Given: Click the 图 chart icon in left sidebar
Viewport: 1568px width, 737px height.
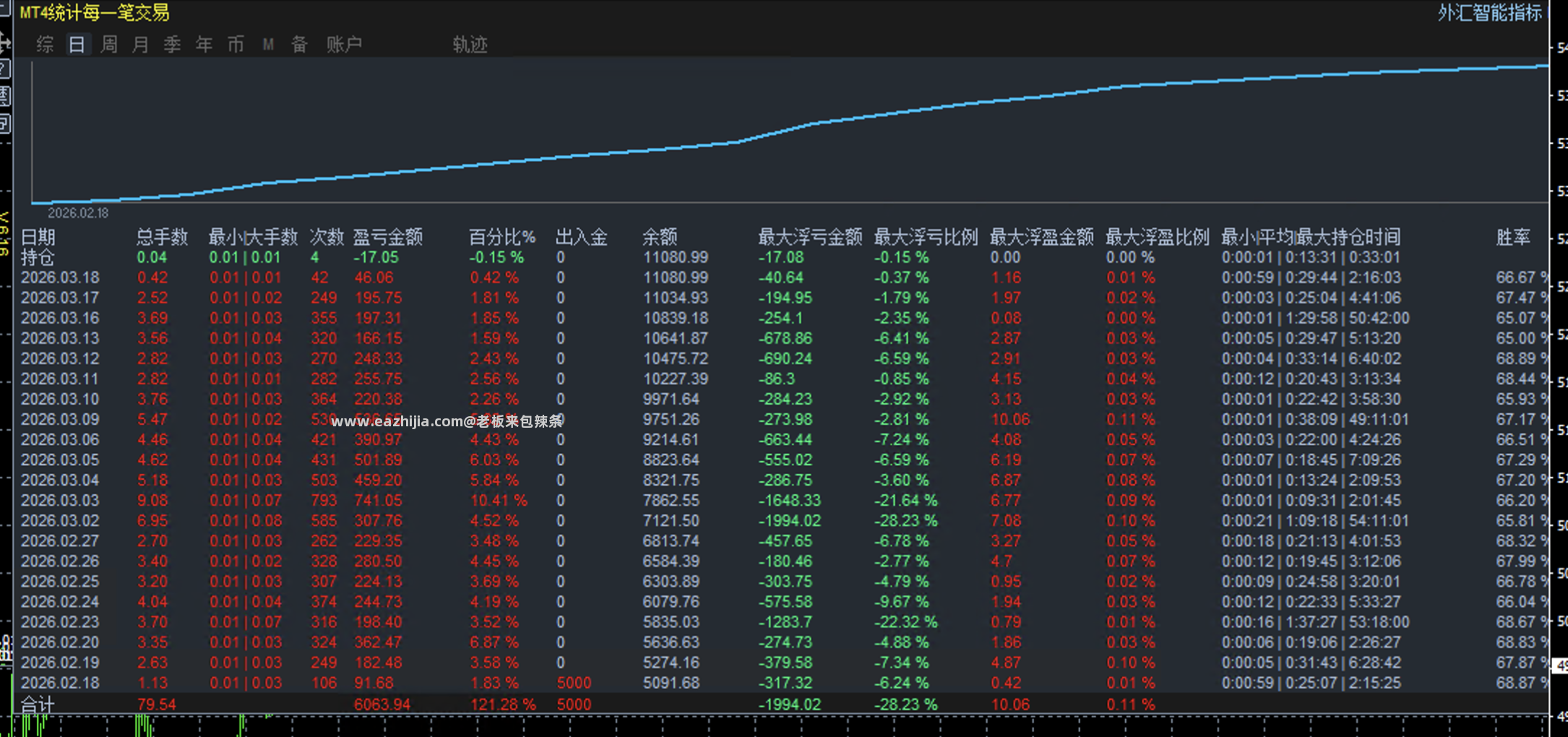Looking at the screenshot, I should [x=4, y=96].
